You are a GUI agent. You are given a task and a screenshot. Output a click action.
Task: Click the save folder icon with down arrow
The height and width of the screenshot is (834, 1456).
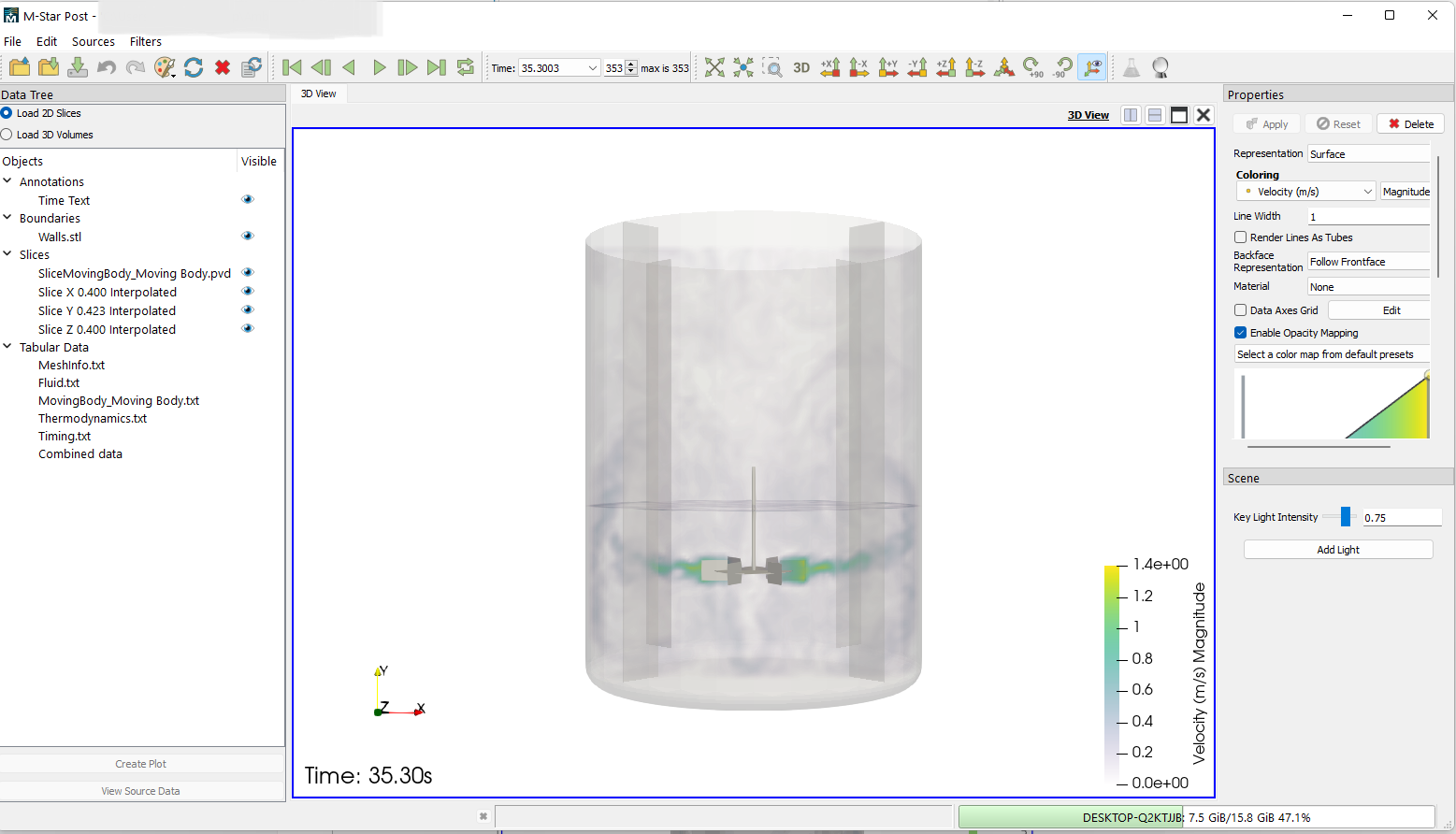49,67
